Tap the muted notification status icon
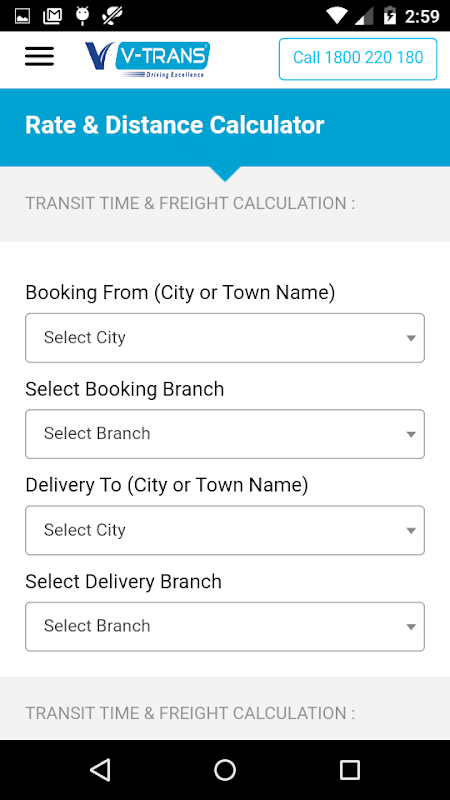The image size is (450, 800). pos(111,15)
